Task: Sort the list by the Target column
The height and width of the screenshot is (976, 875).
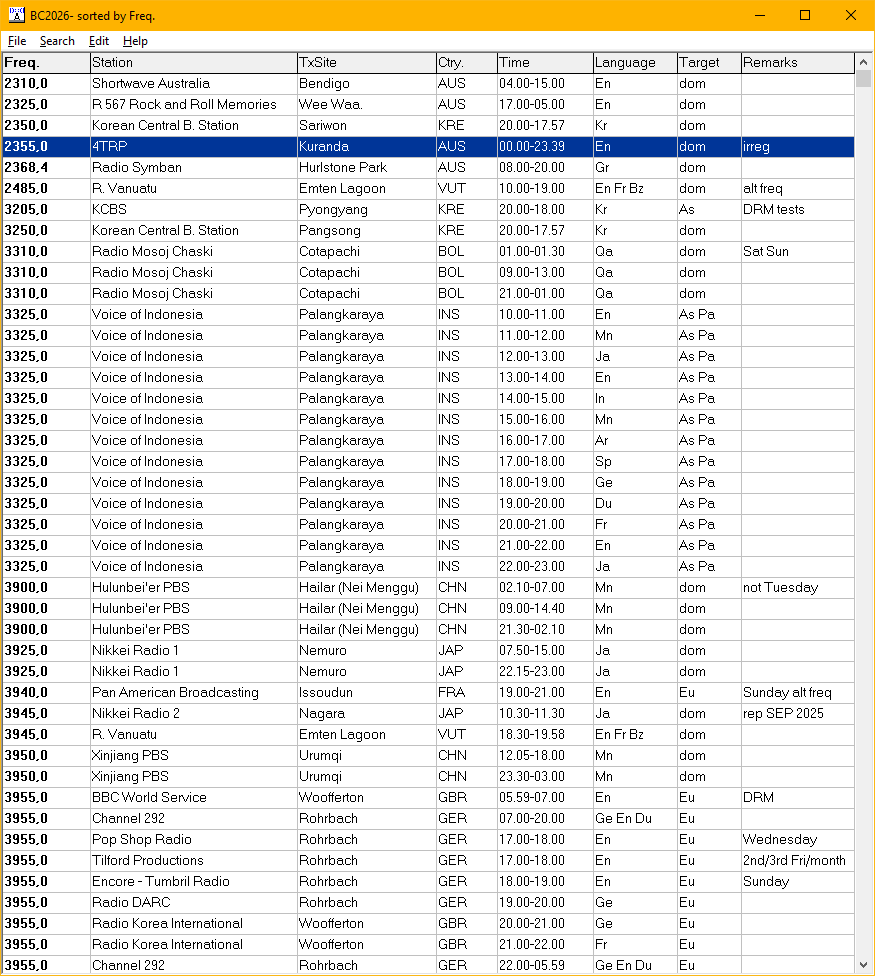Action: (705, 62)
